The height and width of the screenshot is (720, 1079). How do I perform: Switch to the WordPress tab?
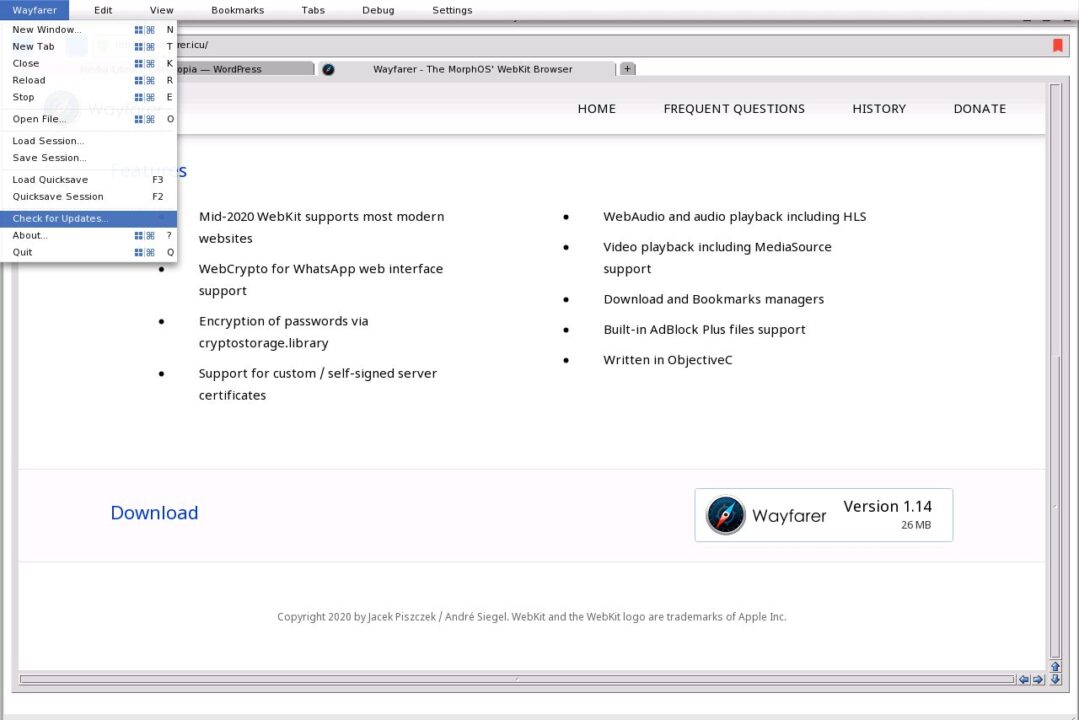[x=244, y=69]
